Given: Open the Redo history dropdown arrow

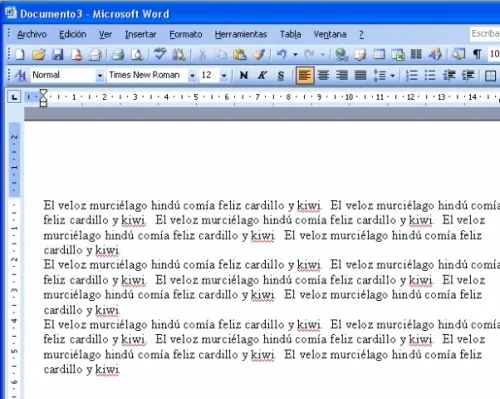Looking at the screenshot, I should click(323, 54).
